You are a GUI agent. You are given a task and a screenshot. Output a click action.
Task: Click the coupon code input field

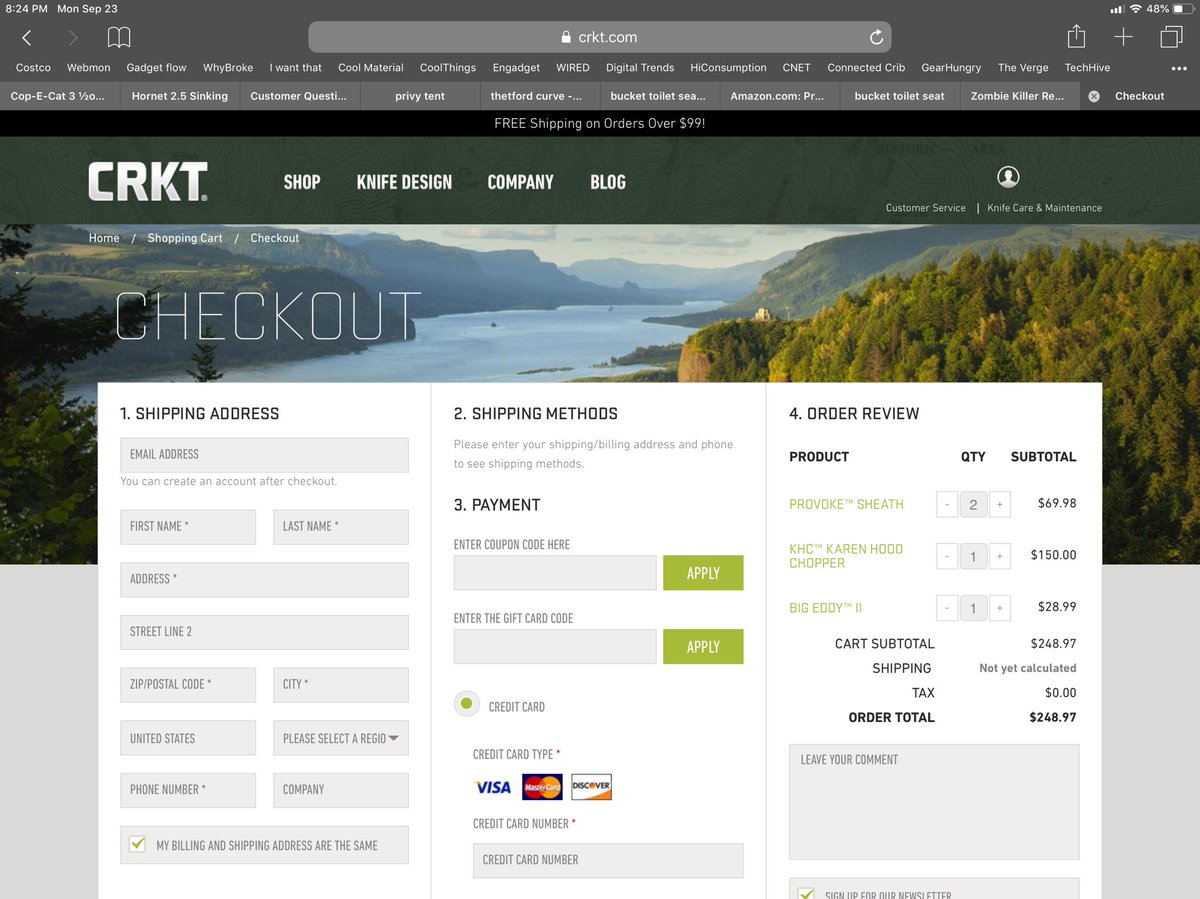[555, 573]
